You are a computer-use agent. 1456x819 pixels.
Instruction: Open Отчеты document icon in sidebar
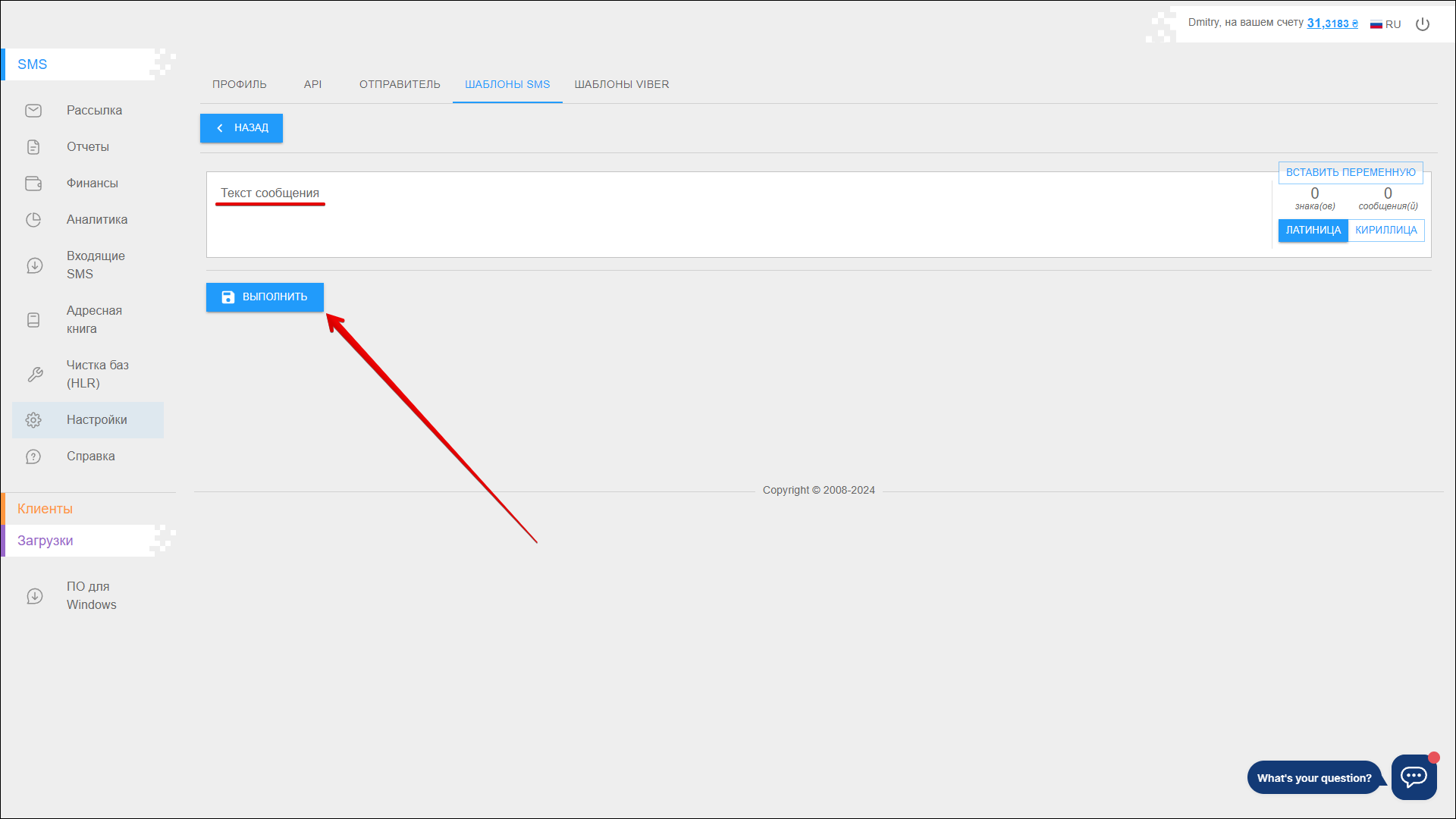tap(33, 147)
